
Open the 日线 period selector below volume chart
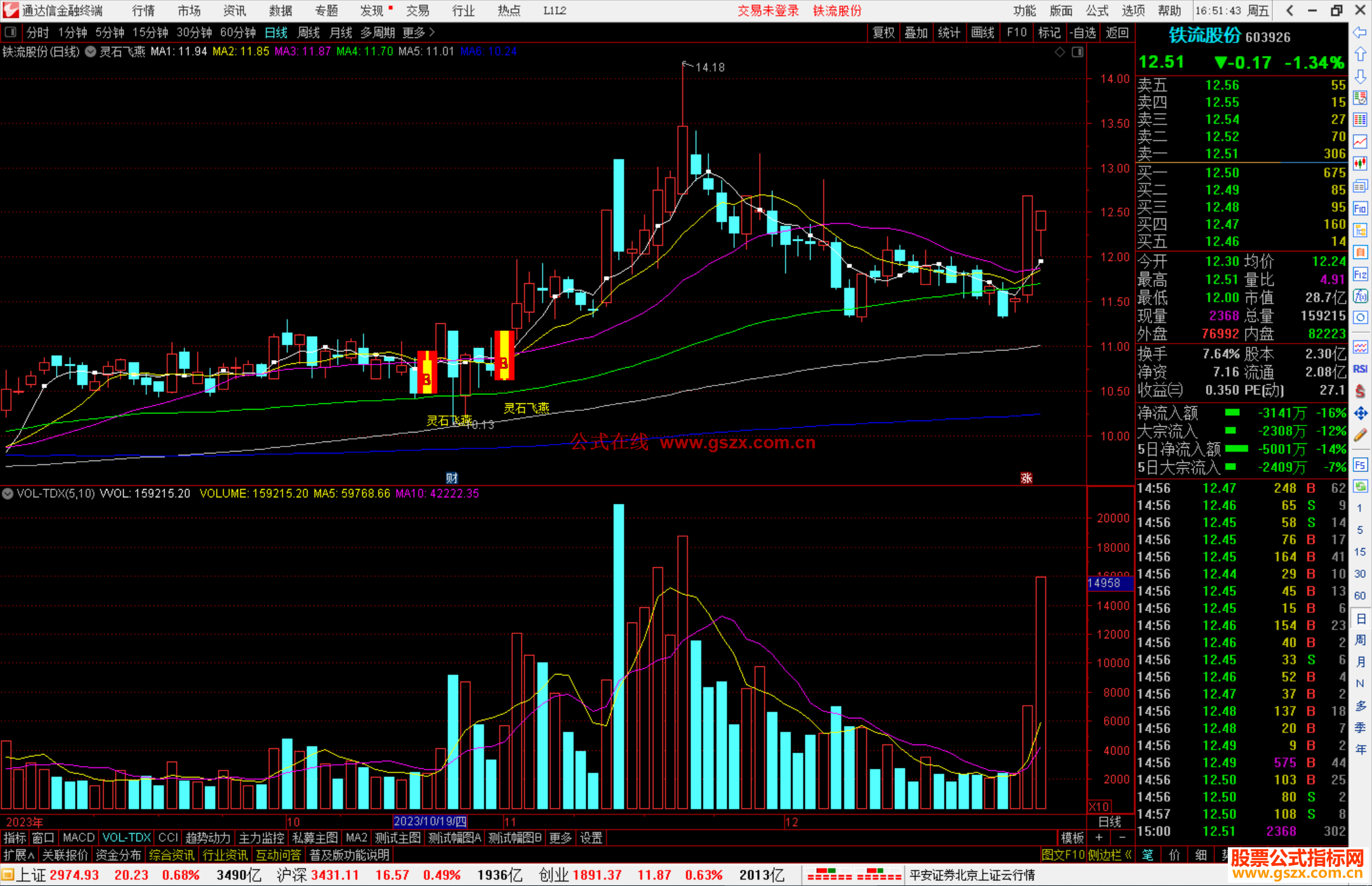coord(1110,822)
